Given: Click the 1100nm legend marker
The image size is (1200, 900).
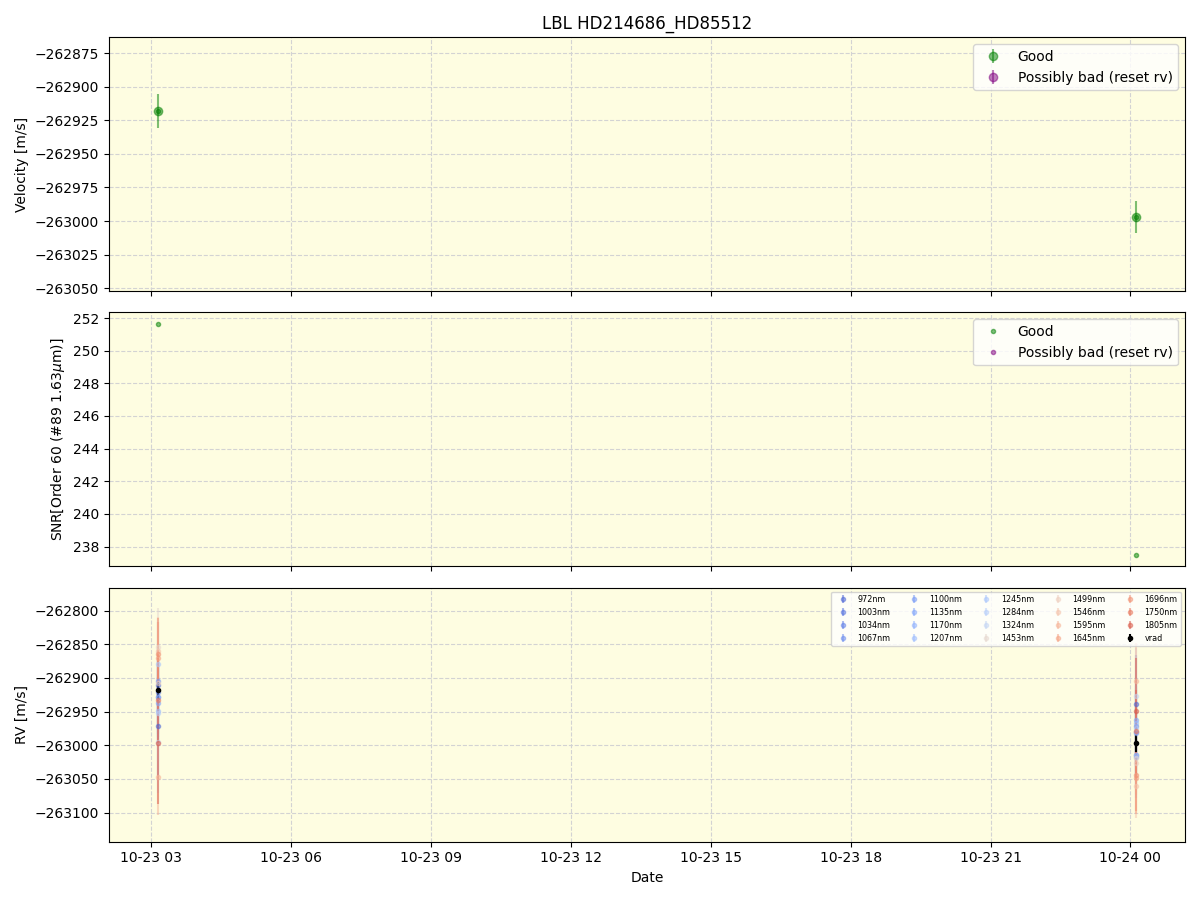Looking at the screenshot, I should point(915,599).
